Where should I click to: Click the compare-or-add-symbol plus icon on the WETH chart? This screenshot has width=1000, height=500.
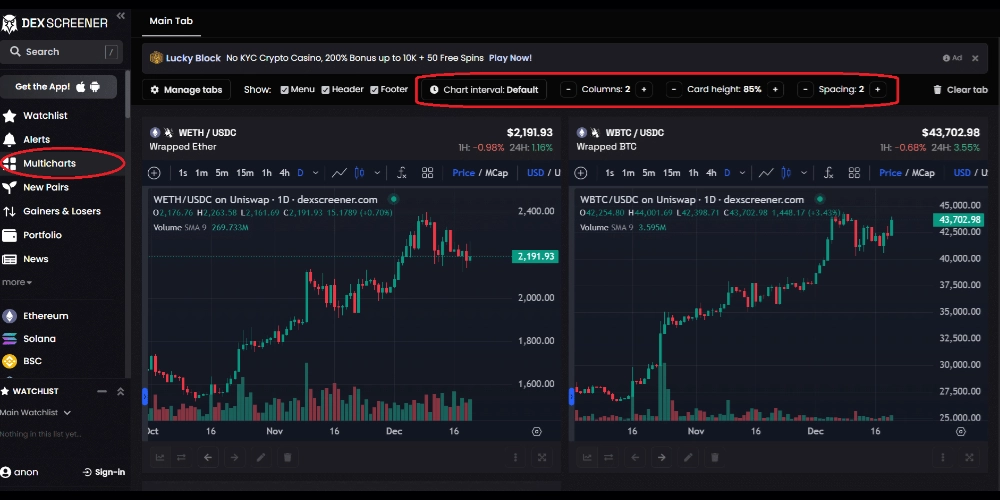coord(154,173)
